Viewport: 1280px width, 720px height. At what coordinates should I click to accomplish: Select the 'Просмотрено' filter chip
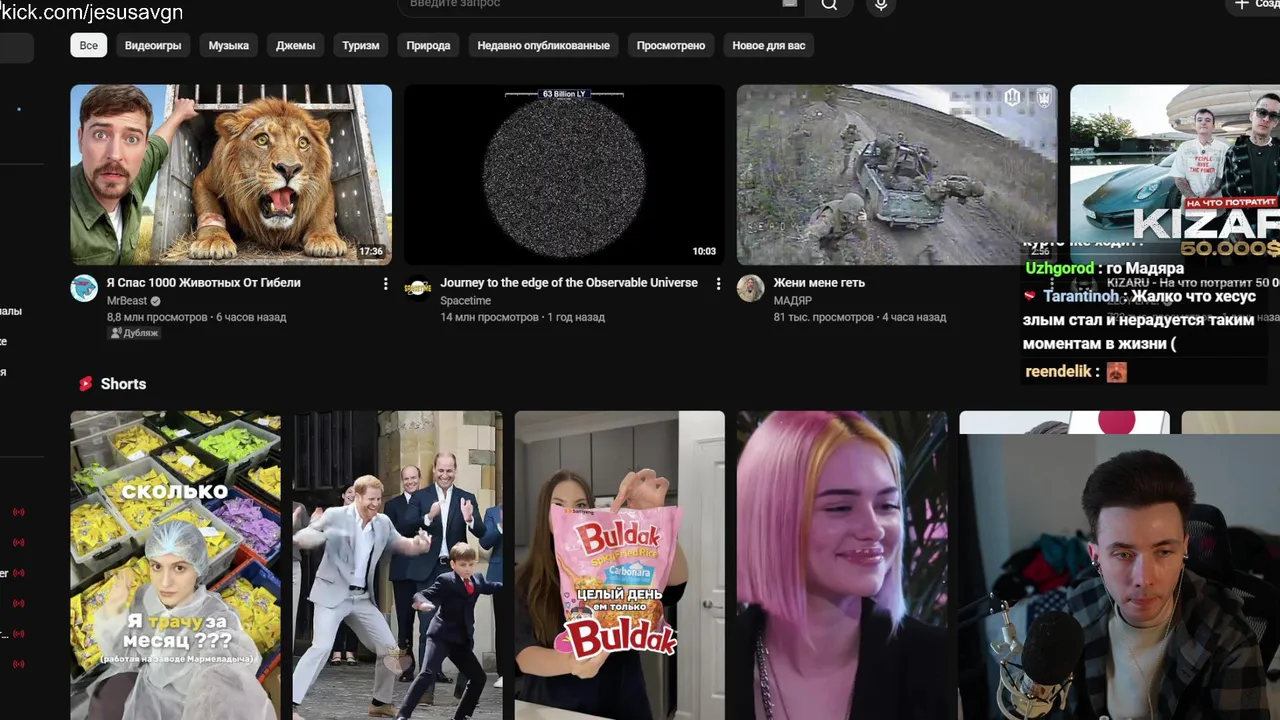click(x=671, y=45)
